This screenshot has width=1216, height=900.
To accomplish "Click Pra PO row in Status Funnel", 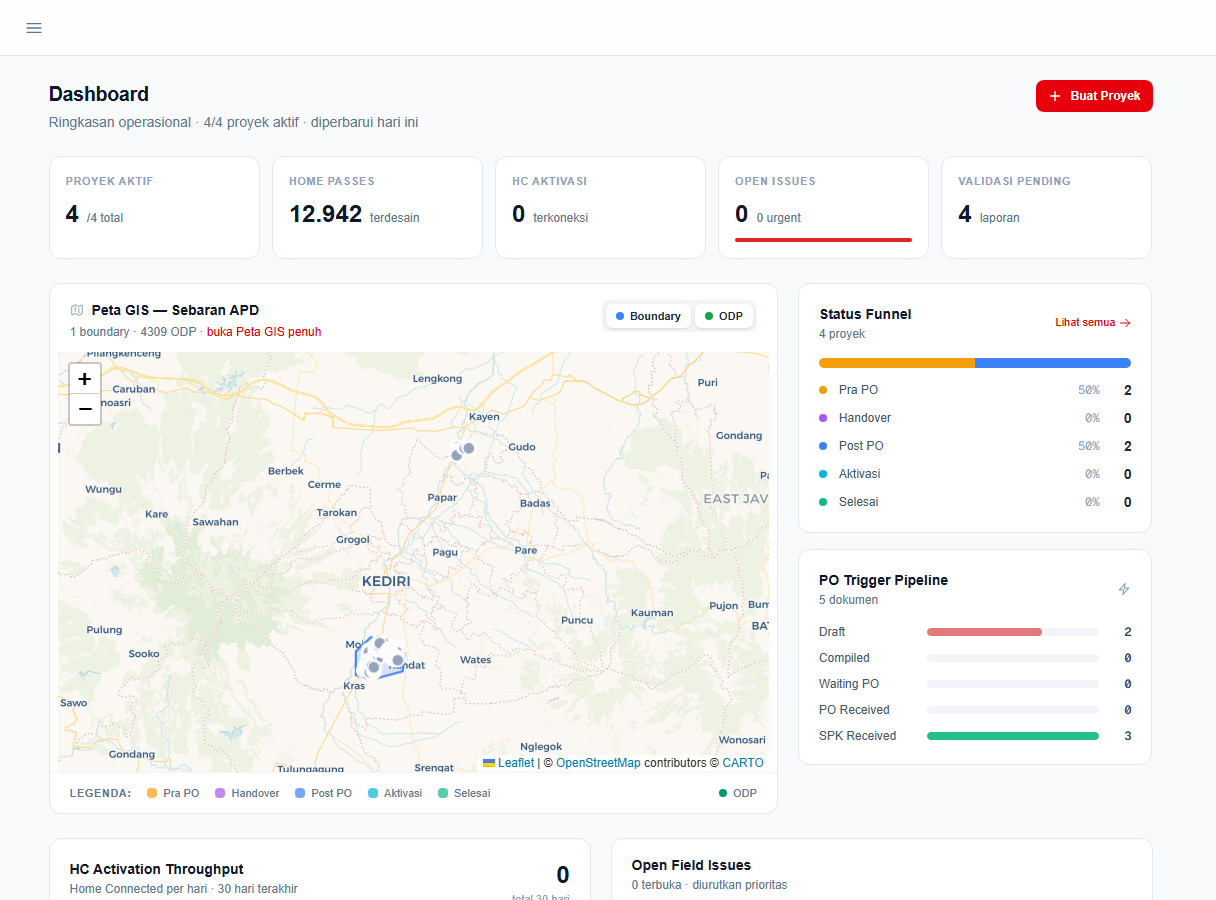I will click(975, 390).
